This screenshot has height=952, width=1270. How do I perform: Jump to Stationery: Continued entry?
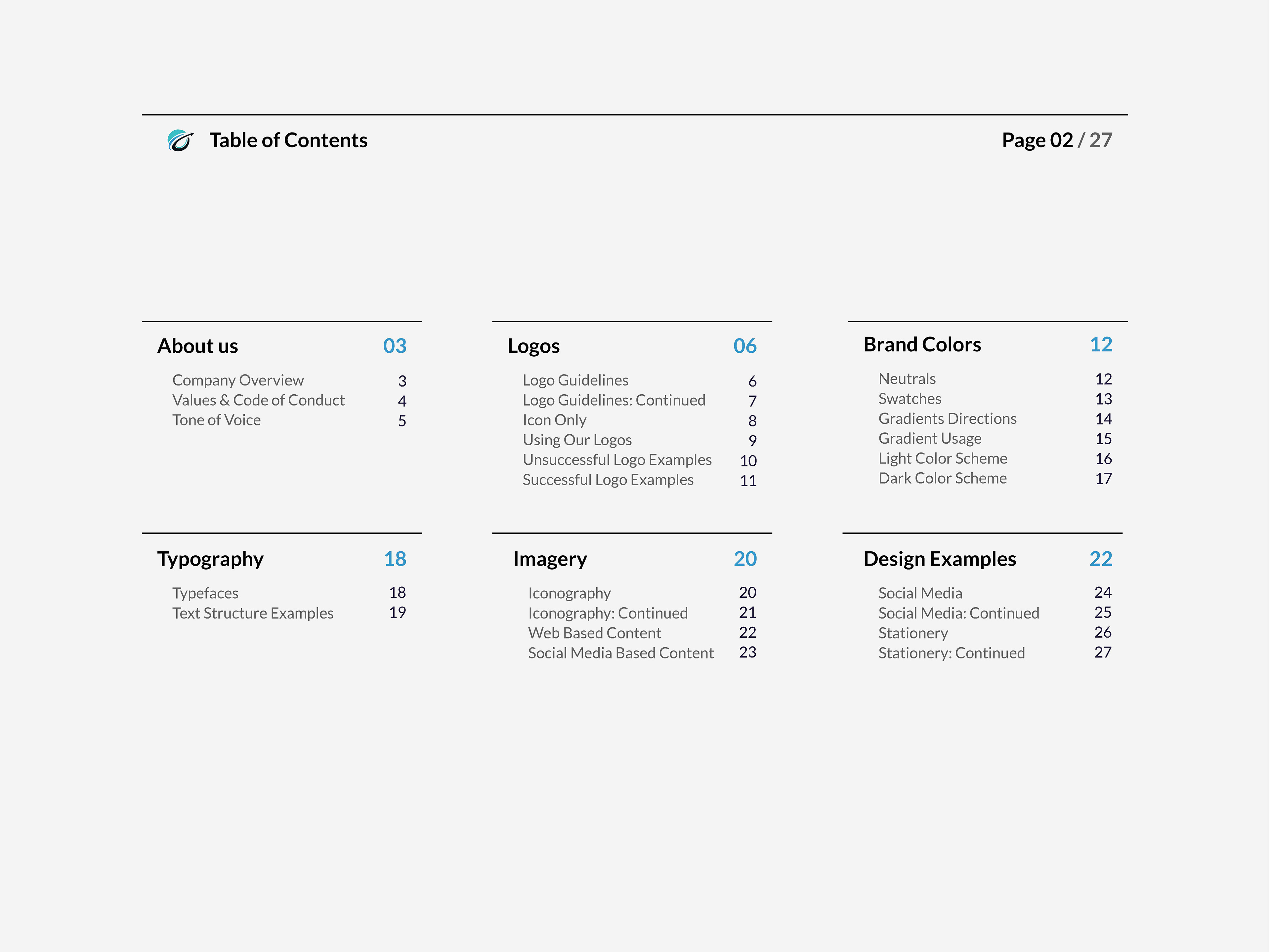952,654
